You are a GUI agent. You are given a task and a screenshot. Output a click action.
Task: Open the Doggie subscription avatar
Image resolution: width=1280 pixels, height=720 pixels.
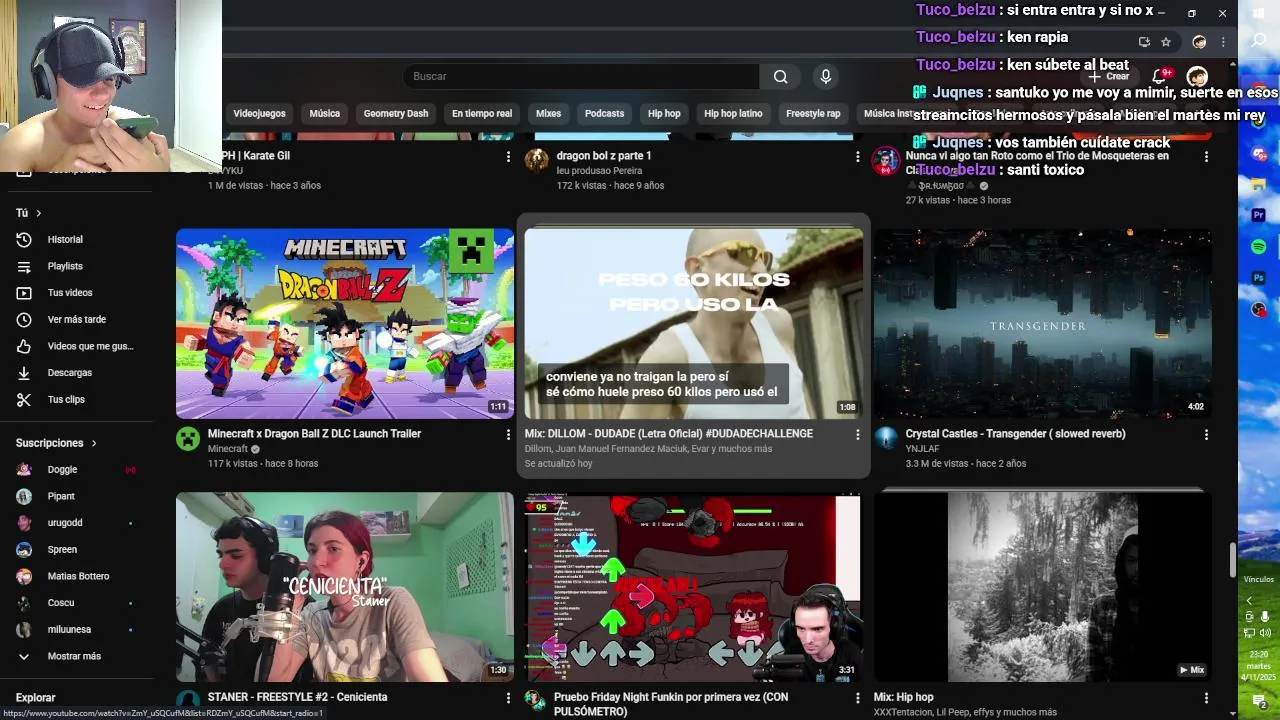pyautogui.click(x=24, y=470)
